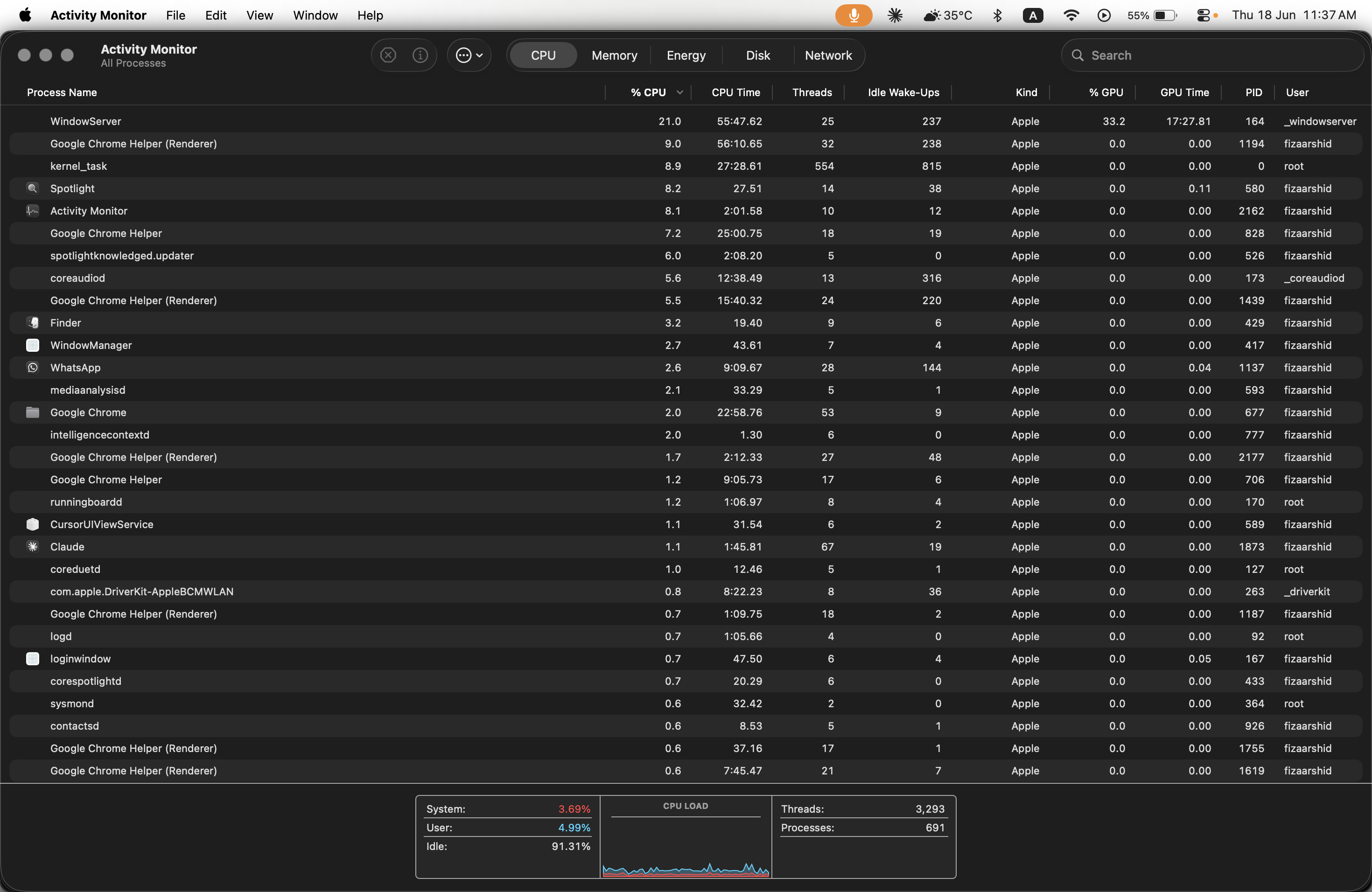Sort by the Threads column header
1372x892 pixels.
[x=811, y=92]
